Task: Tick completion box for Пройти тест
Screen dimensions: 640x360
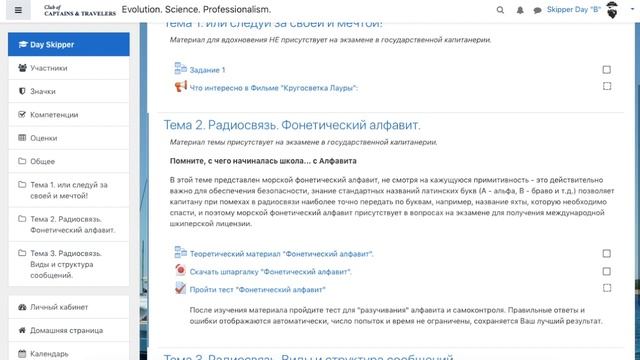Action: point(607,288)
